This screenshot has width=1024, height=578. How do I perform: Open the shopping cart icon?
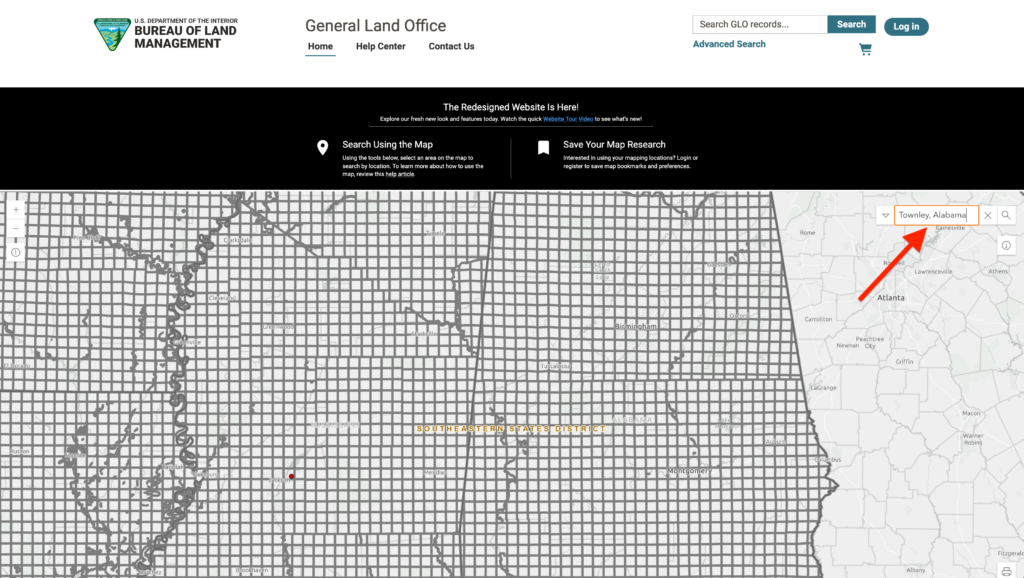[x=865, y=50]
